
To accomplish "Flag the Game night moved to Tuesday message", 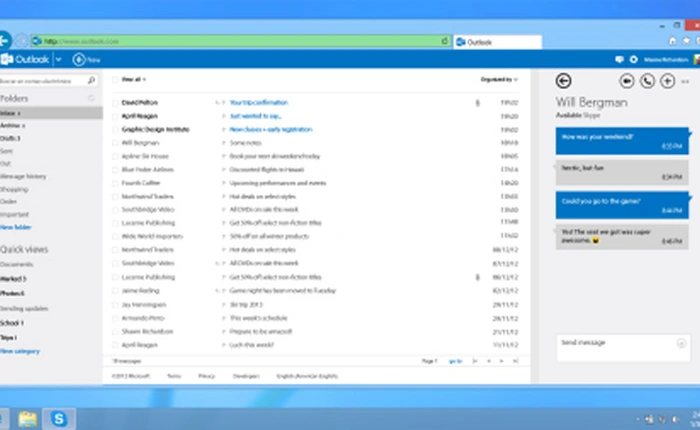I will tap(223, 291).
